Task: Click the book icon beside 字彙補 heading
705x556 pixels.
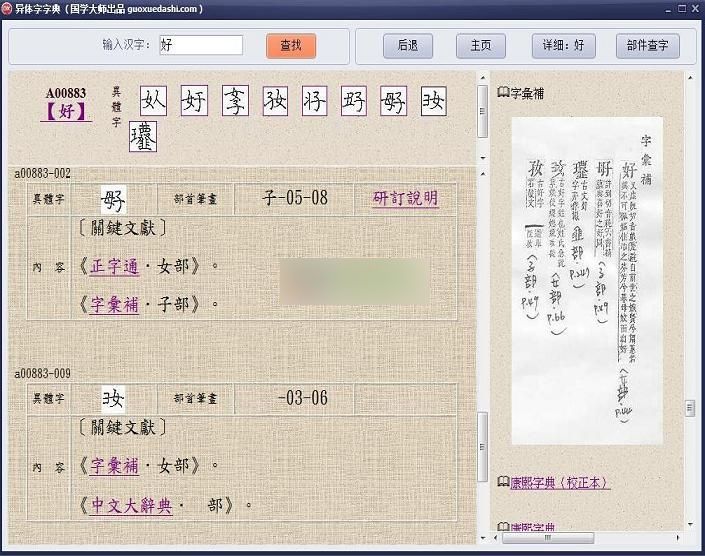Action: point(503,94)
